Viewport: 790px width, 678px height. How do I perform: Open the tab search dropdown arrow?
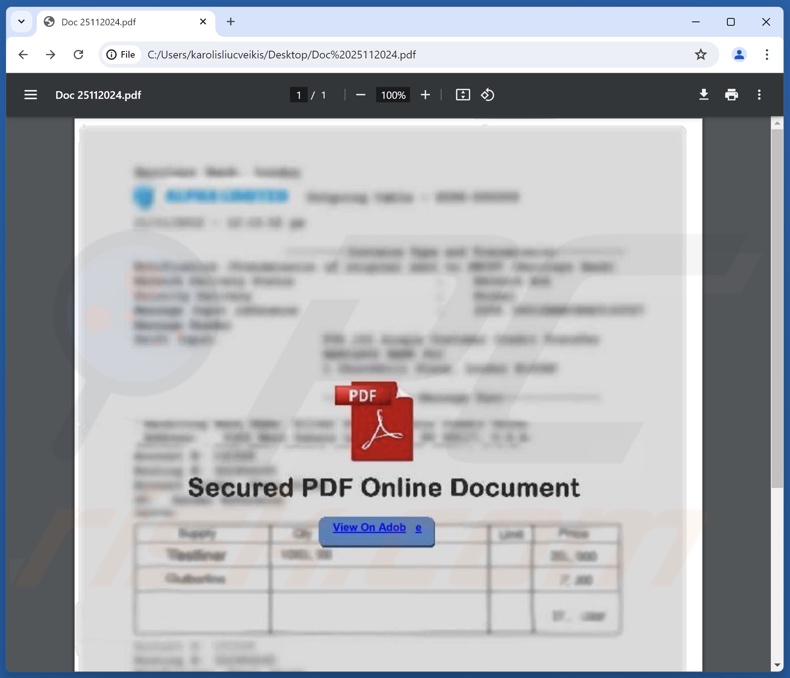[21, 22]
